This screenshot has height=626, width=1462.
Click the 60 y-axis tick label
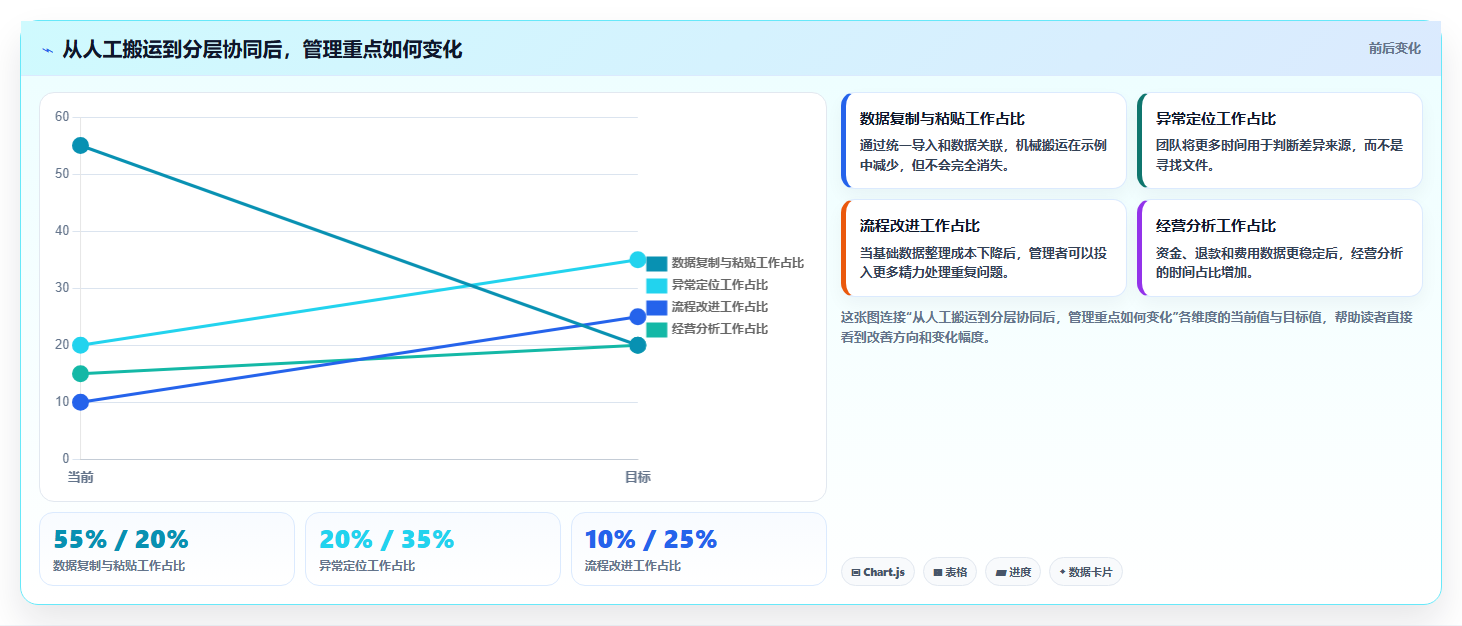click(x=62, y=117)
